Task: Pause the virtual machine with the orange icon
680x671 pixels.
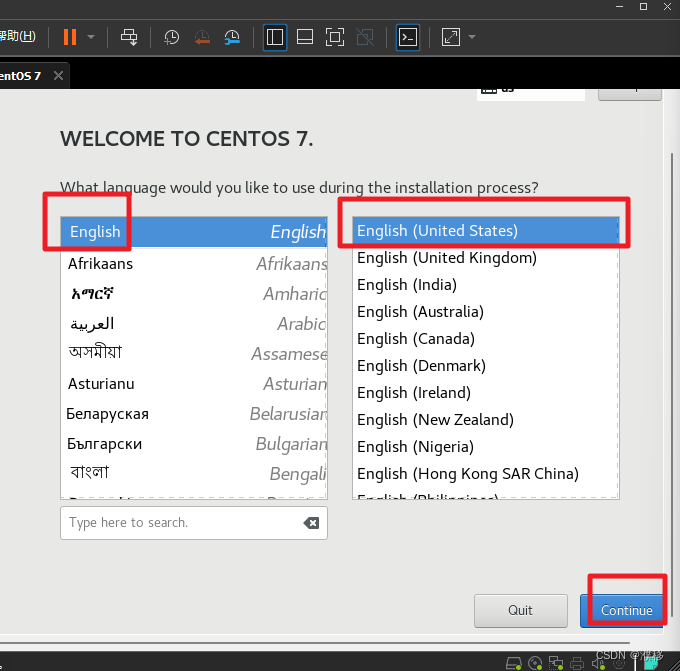Action: pyautogui.click(x=70, y=37)
